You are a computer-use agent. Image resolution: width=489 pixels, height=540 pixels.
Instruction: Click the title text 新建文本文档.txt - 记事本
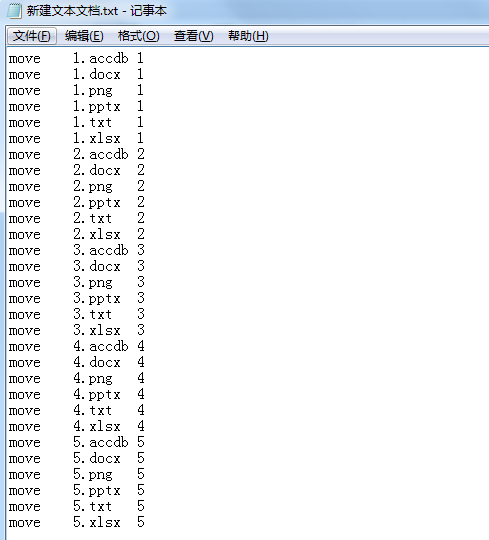pos(97,11)
